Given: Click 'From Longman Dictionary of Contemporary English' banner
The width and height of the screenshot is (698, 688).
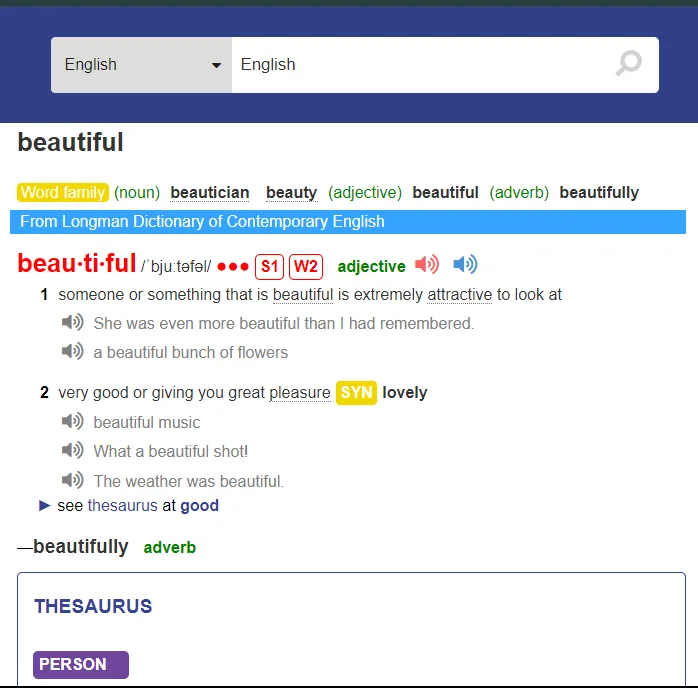Looking at the screenshot, I should coord(348,222).
